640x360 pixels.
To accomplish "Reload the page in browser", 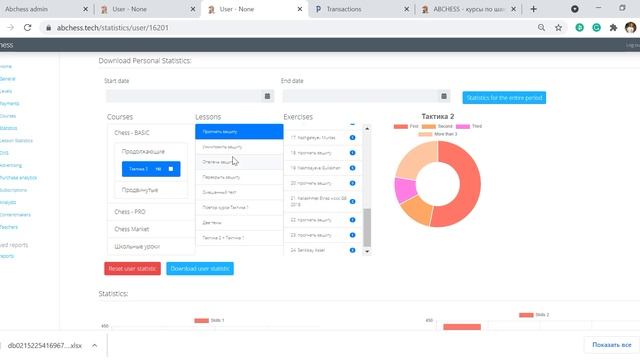I will 27,27.
